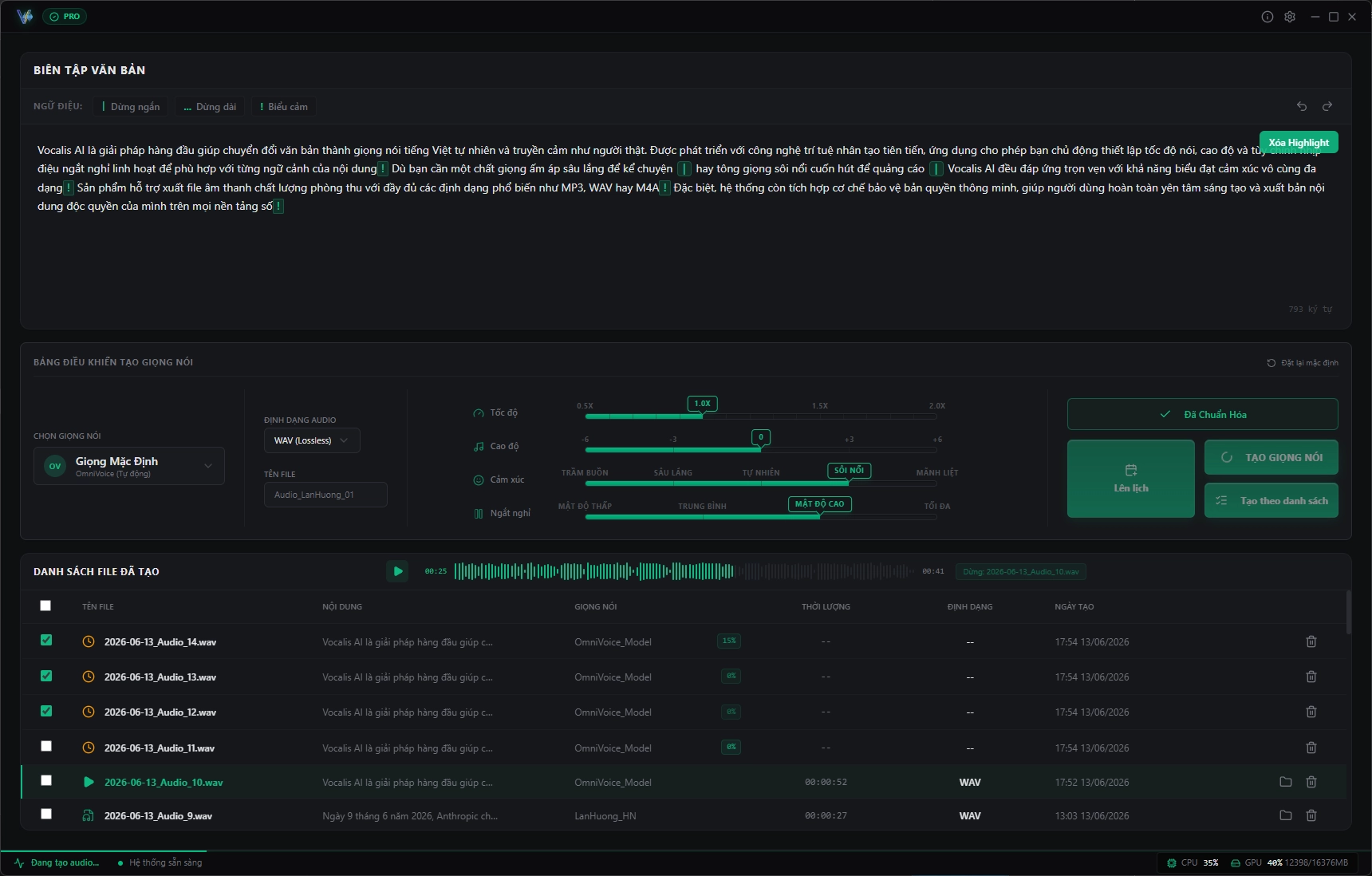Click the file list vertical scrollbar
The width and height of the screenshot is (1372, 876).
[1348, 613]
